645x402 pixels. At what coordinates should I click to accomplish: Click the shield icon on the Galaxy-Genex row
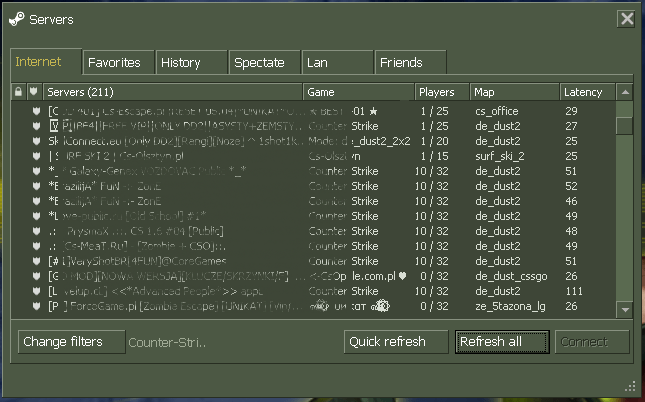37,171
